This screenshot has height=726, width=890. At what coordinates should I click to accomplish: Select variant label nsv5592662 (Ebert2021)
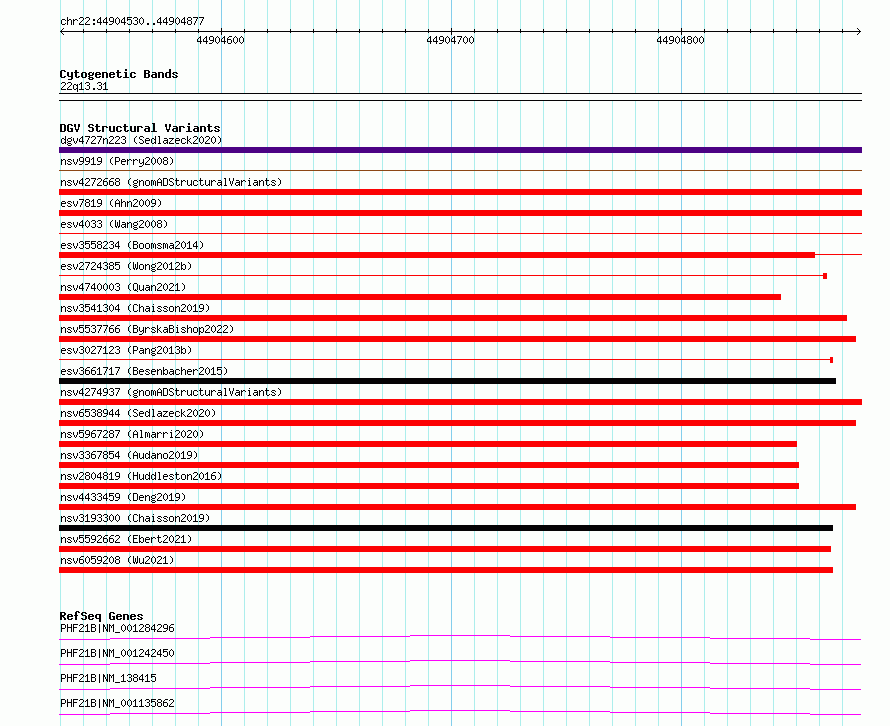pos(126,539)
